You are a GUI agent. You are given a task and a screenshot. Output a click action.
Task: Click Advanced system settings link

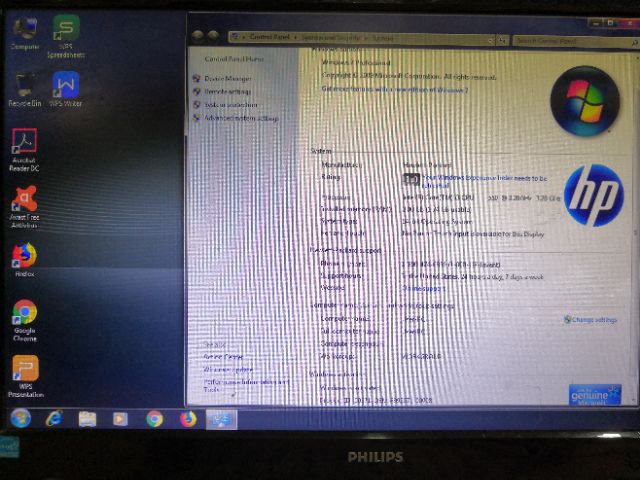(240, 118)
